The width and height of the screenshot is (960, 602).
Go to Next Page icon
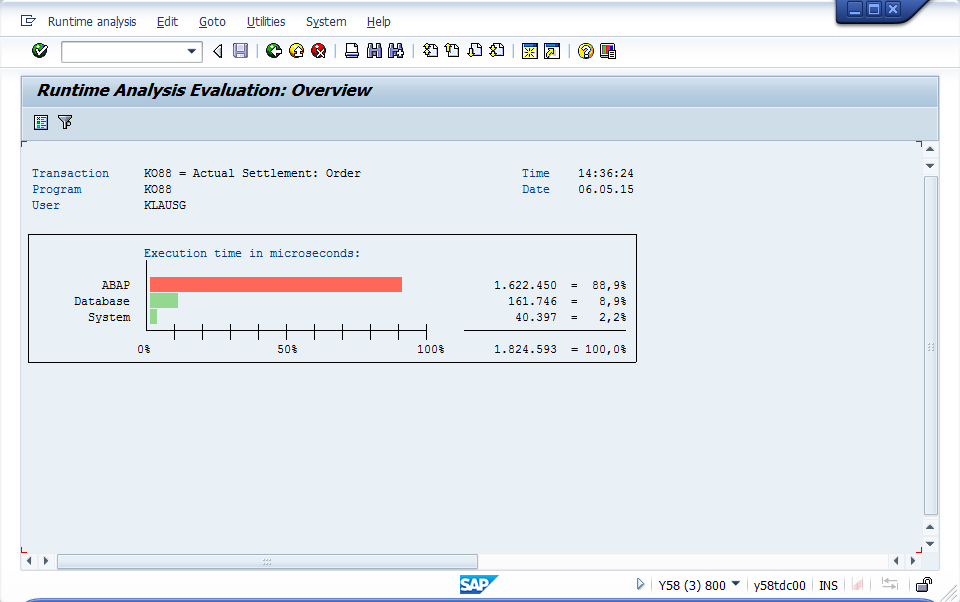474,51
